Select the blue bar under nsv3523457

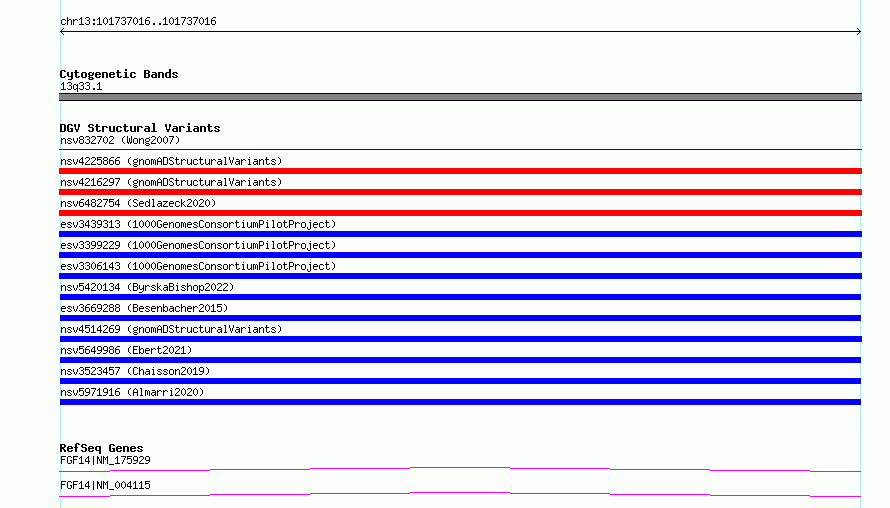click(460, 381)
